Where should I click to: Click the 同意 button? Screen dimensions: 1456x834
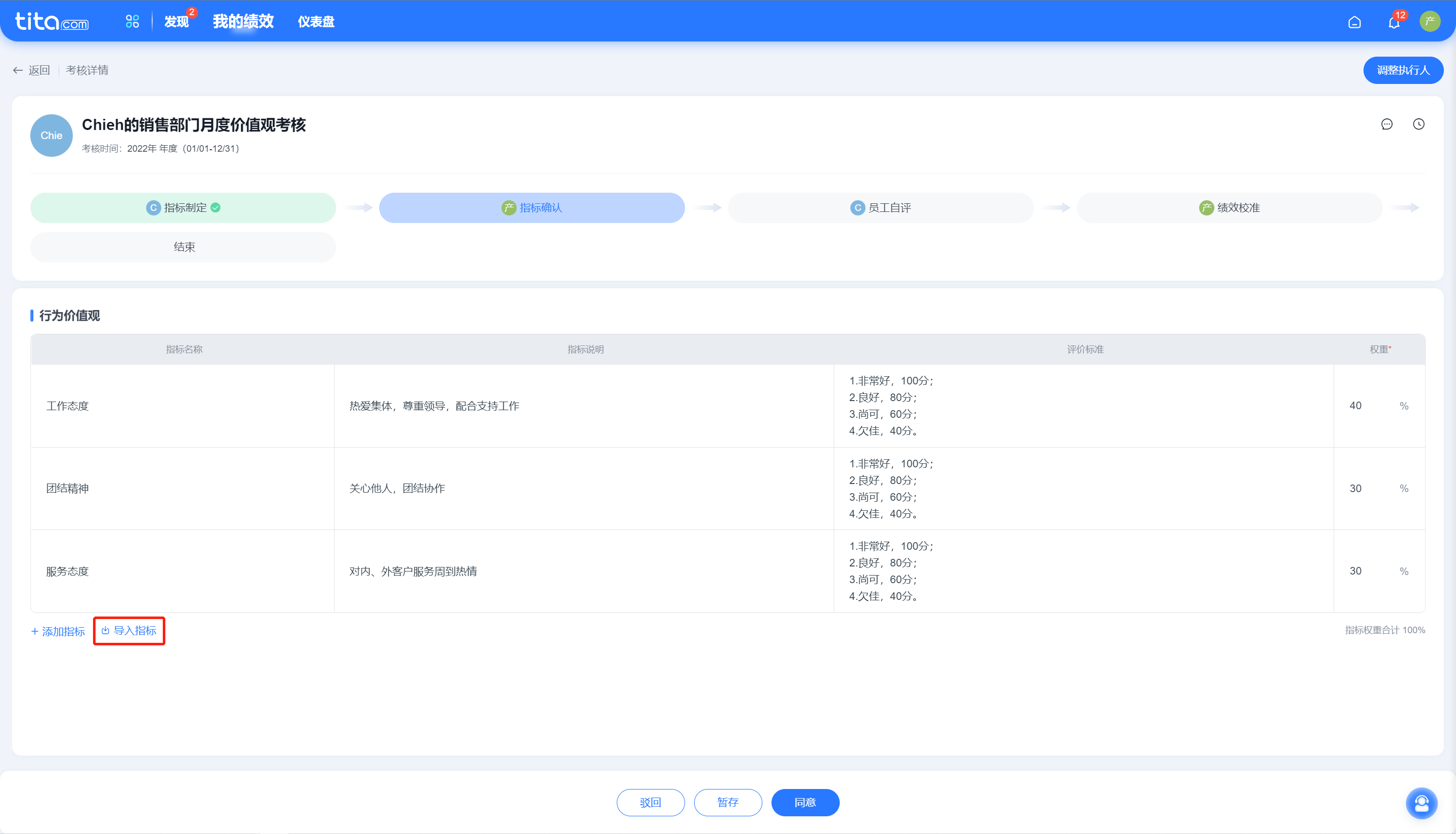(x=805, y=803)
